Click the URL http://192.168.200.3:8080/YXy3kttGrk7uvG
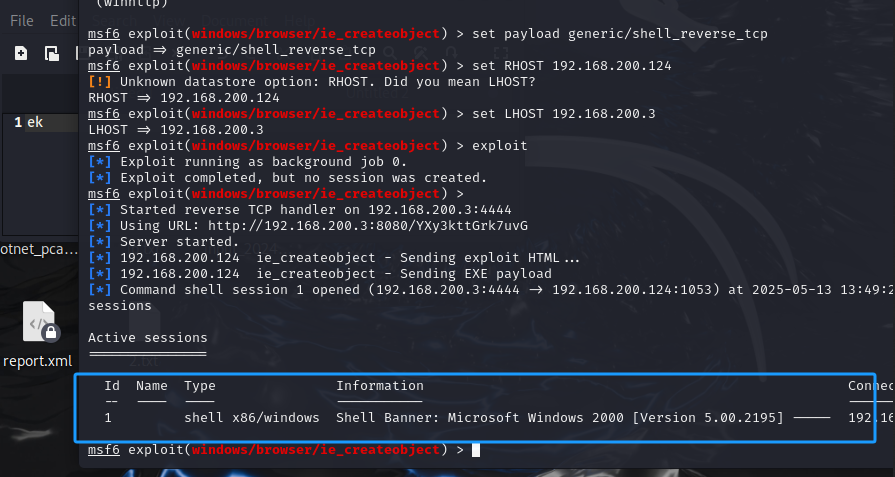 coord(368,225)
